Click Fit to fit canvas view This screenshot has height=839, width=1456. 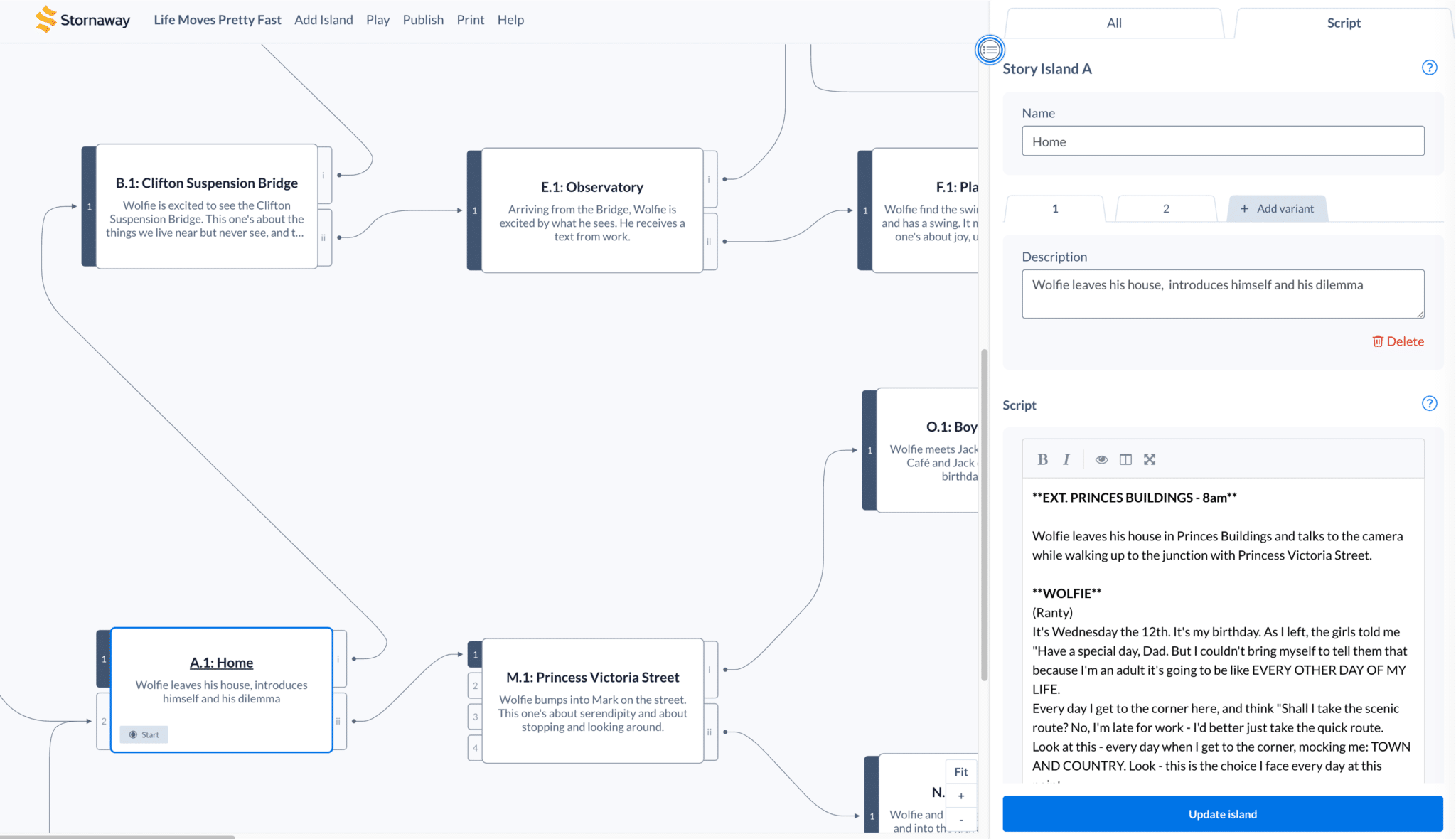coord(961,772)
